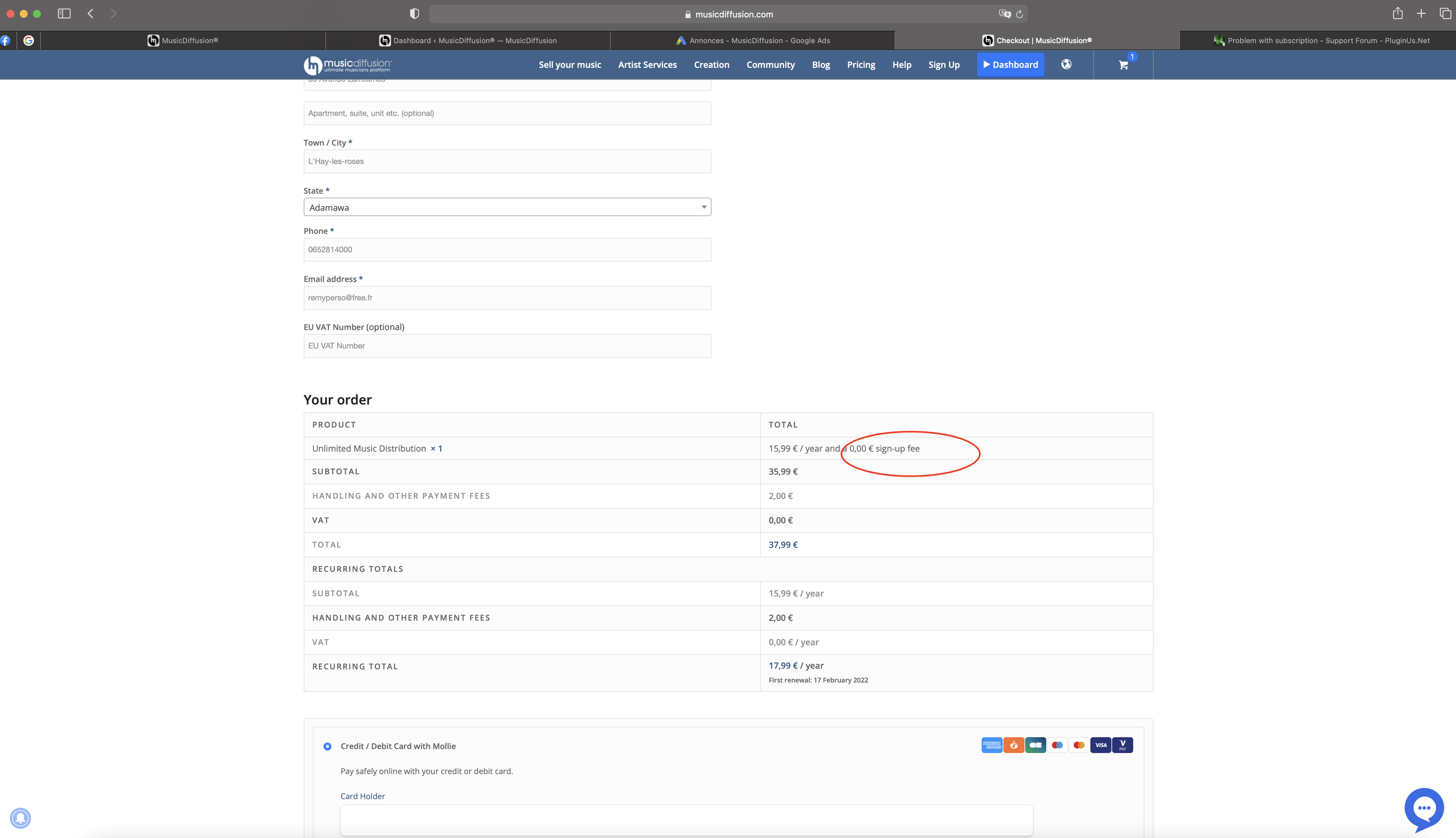
Task: Open the chat bubble widget
Action: click(x=1424, y=808)
